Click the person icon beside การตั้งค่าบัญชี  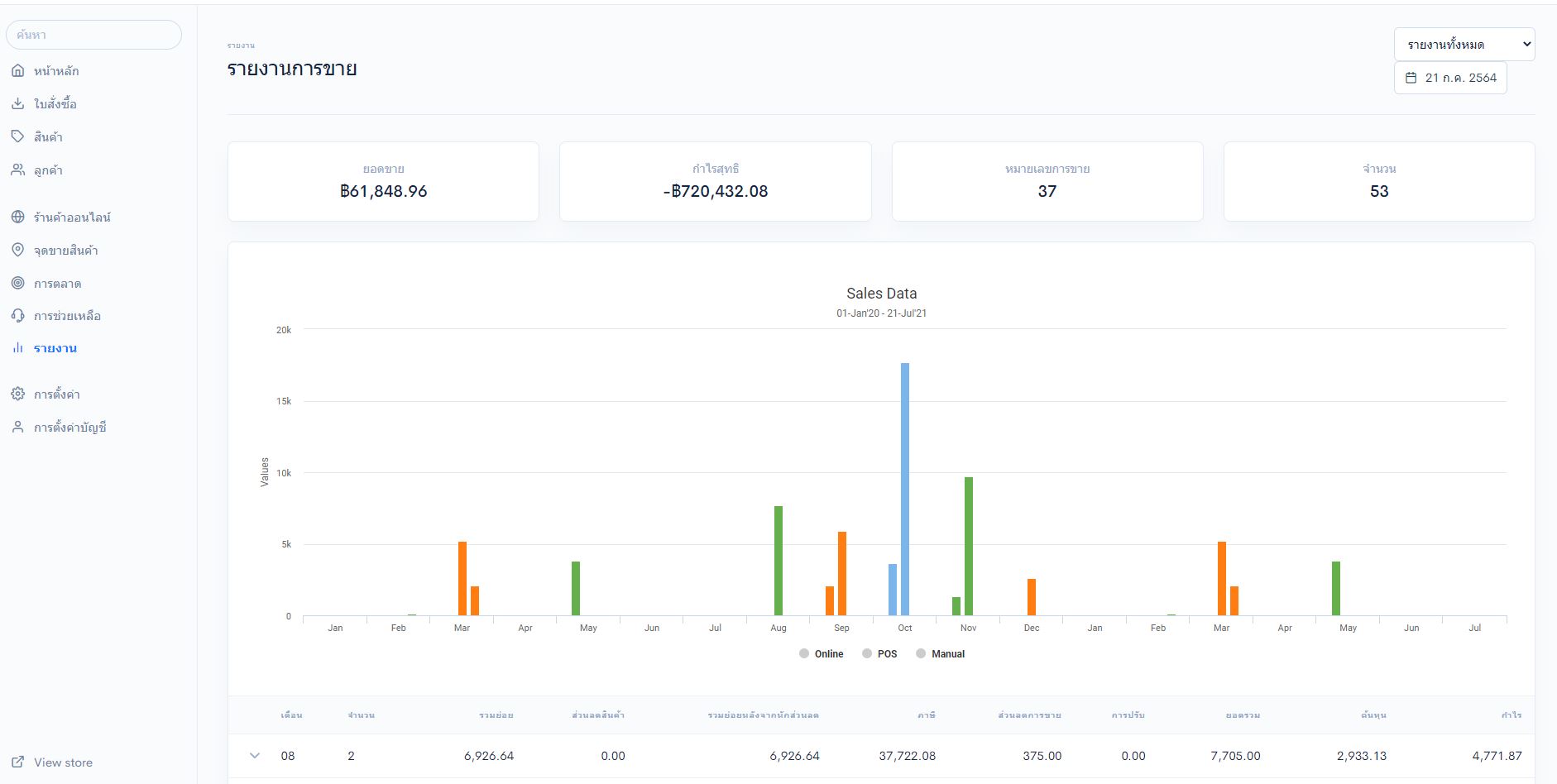click(x=17, y=427)
